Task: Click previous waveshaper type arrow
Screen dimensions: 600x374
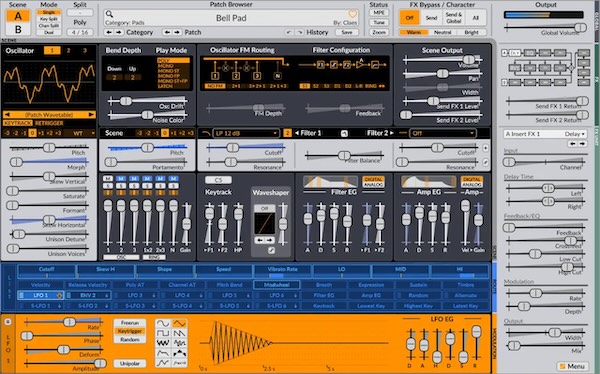Action: point(260,240)
